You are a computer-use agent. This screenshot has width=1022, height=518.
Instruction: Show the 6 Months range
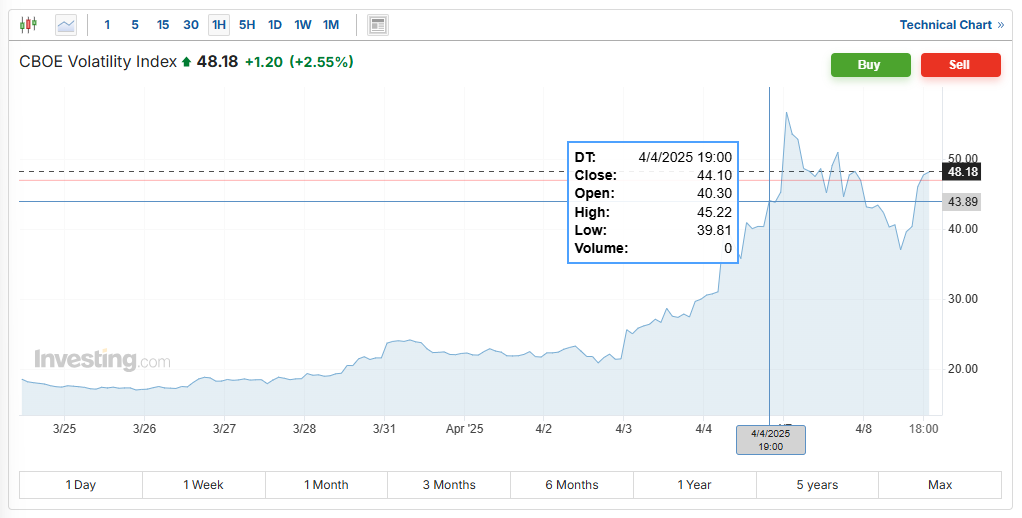click(572, 485)
